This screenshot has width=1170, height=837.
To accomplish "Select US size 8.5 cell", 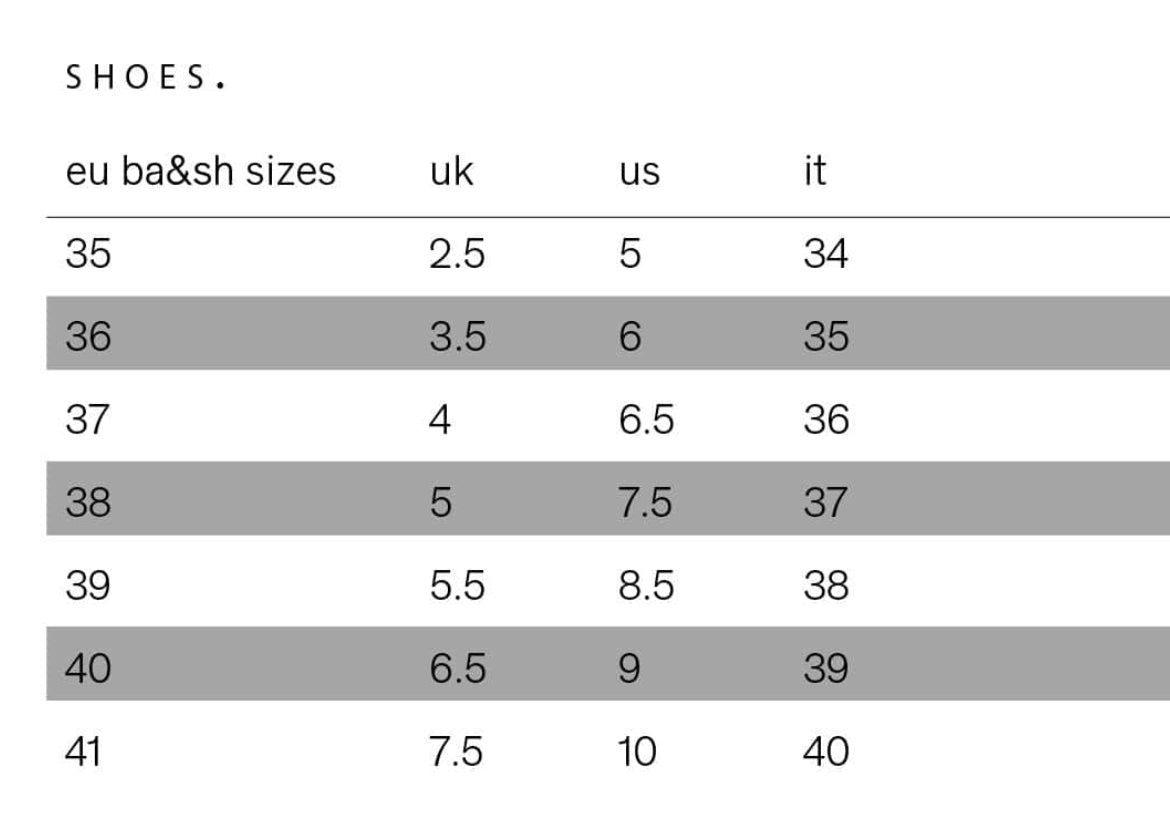I will (646, 585).
